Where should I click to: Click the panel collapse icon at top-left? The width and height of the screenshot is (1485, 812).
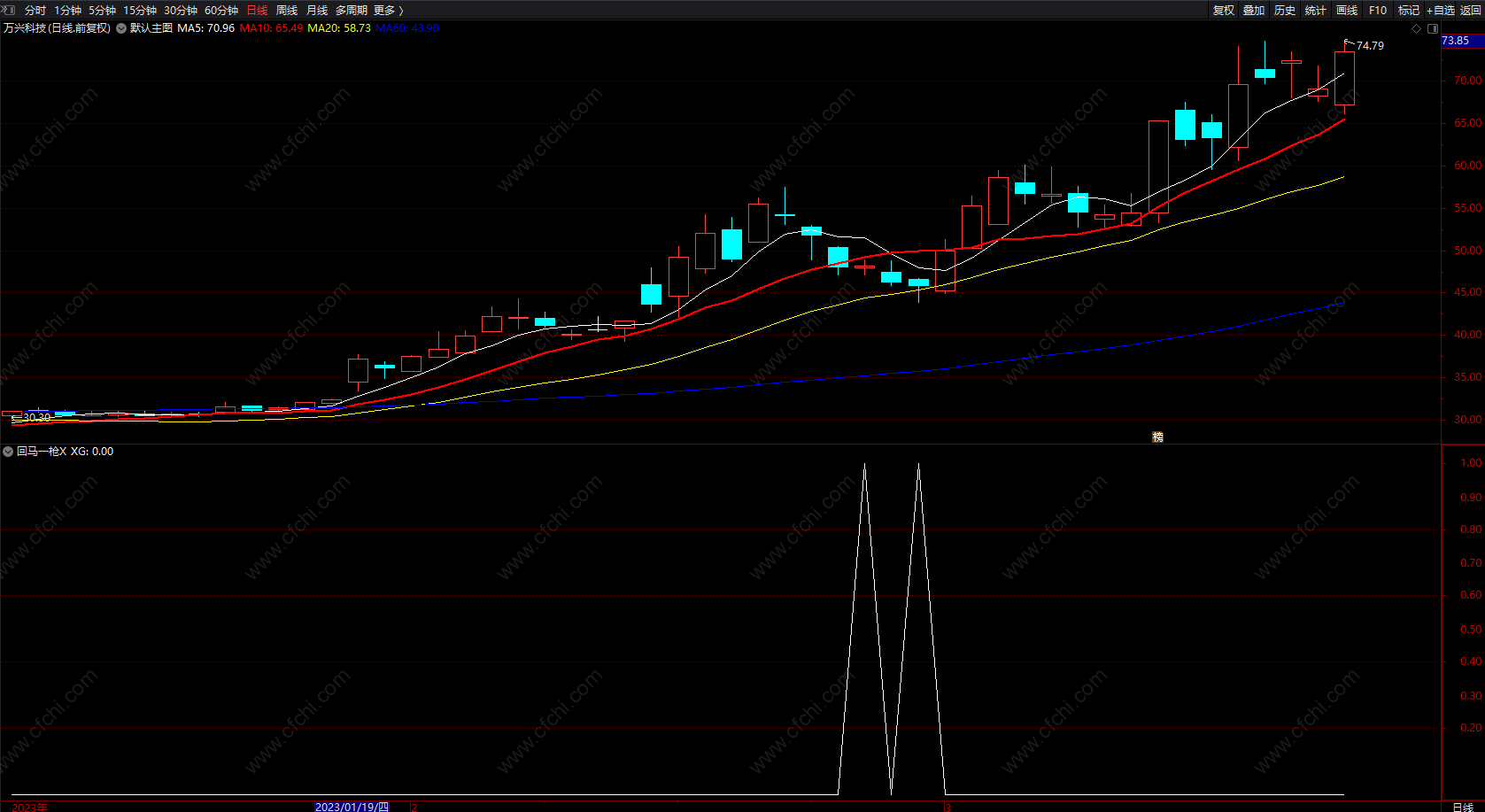[x=9, y=10]
